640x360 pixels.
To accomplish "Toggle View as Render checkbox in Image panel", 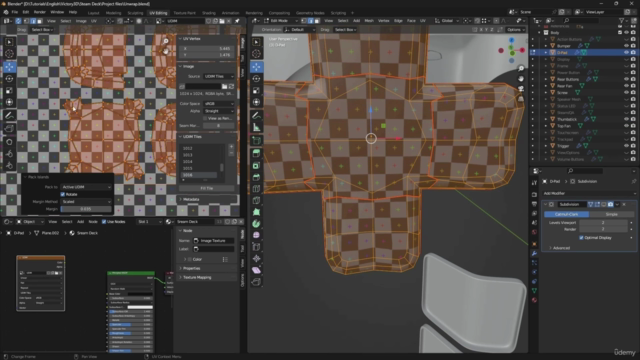I will [205, 118].
